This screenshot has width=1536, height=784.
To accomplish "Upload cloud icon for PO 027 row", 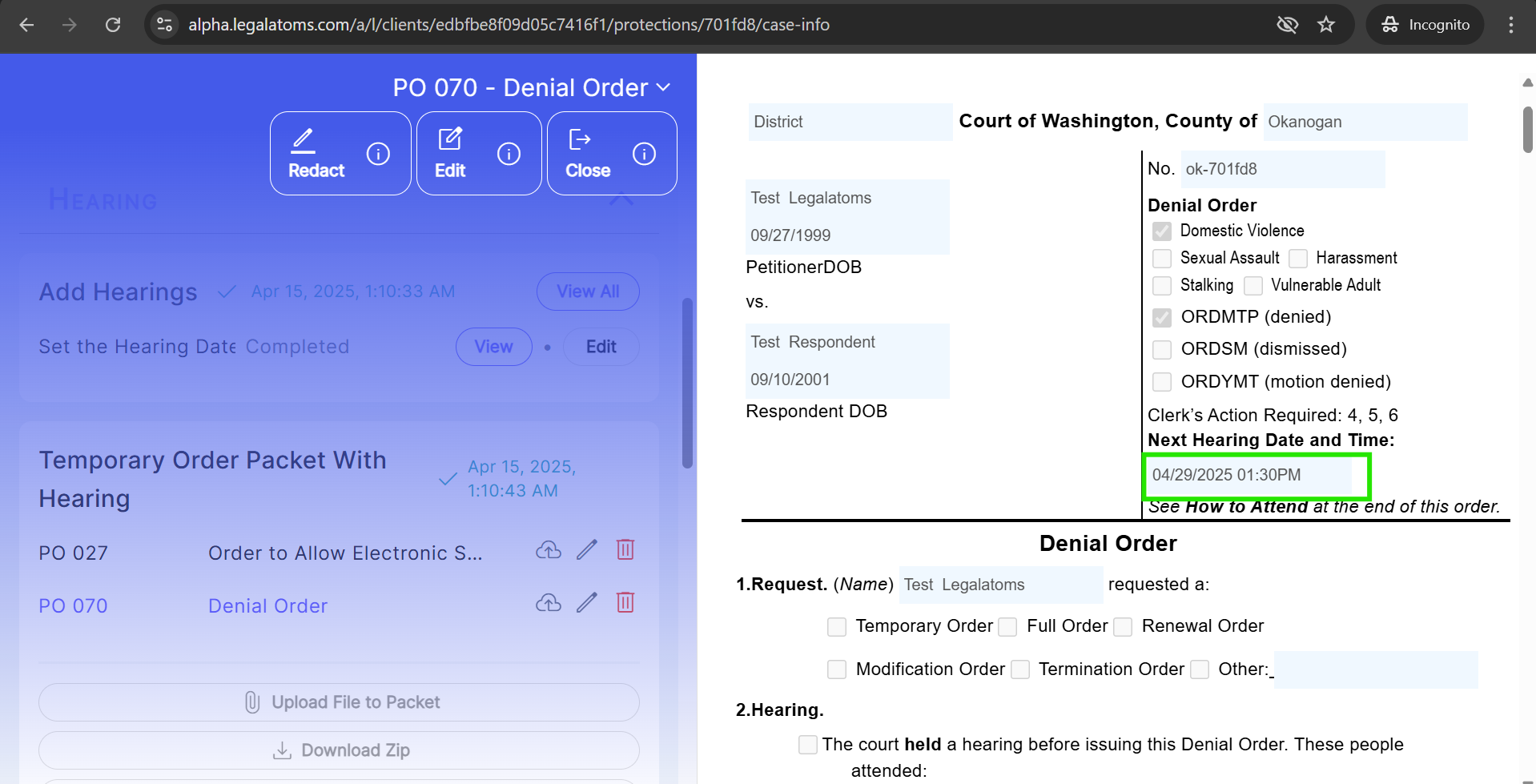I will point(549,550).
